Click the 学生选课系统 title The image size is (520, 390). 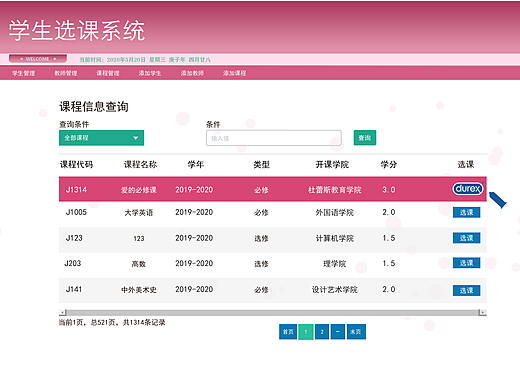pyautogui.click(x=77, y=30)
